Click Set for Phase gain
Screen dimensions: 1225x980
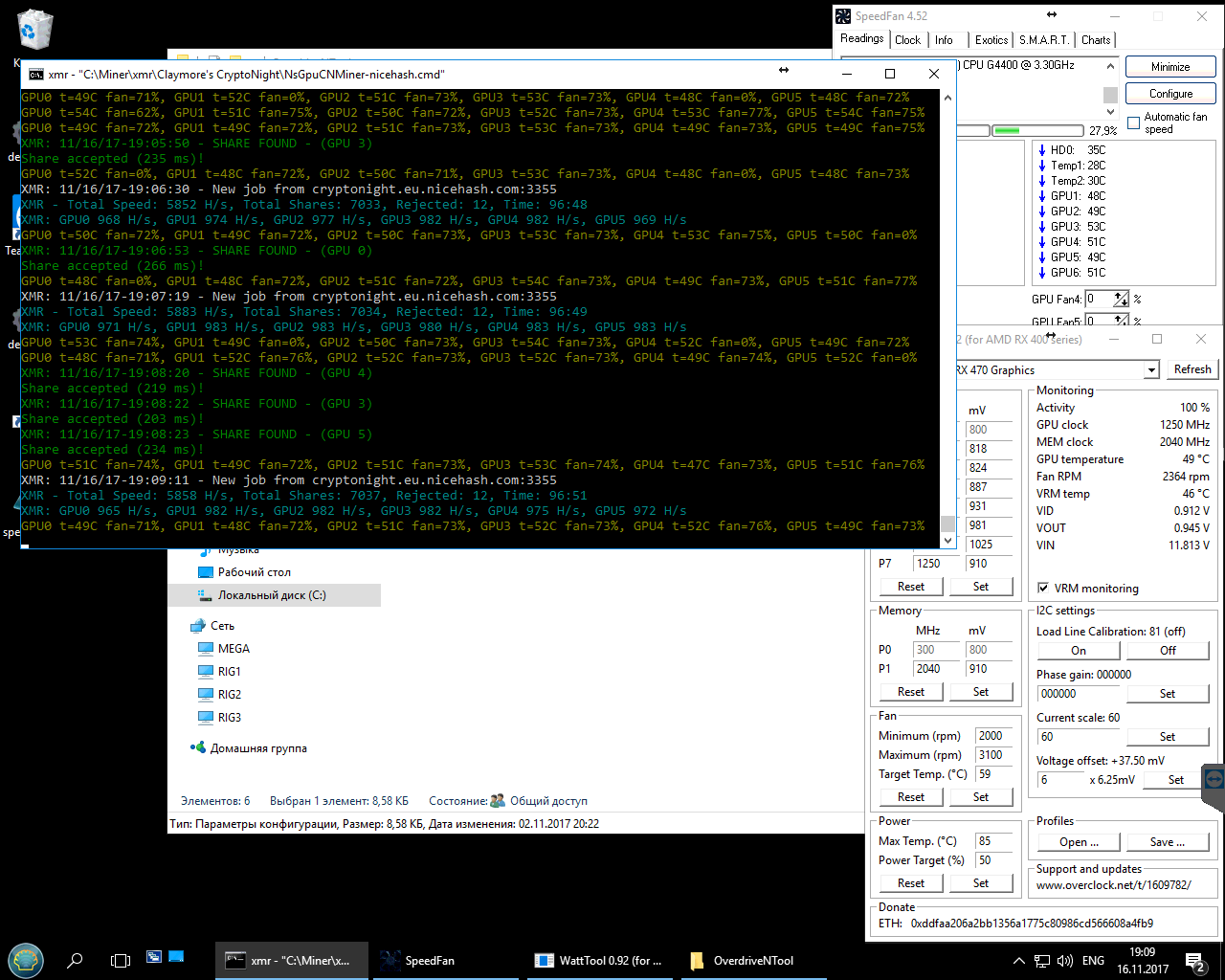pyautogui.click(x=1168, y=694)
